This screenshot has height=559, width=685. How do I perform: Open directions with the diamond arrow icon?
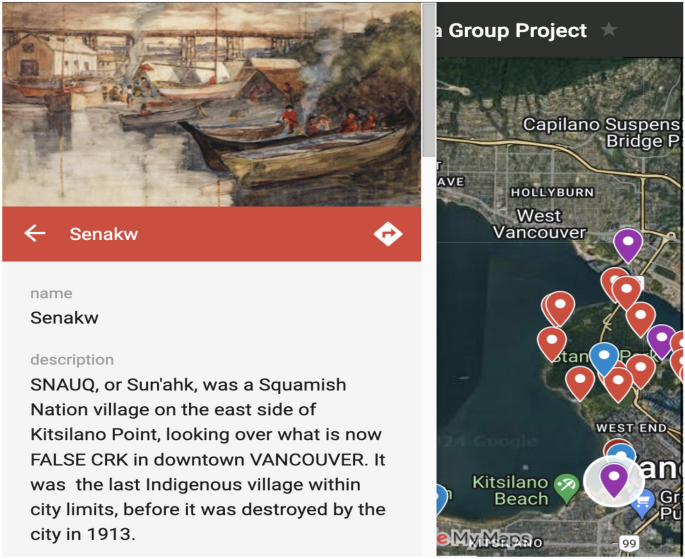[388, 234]
